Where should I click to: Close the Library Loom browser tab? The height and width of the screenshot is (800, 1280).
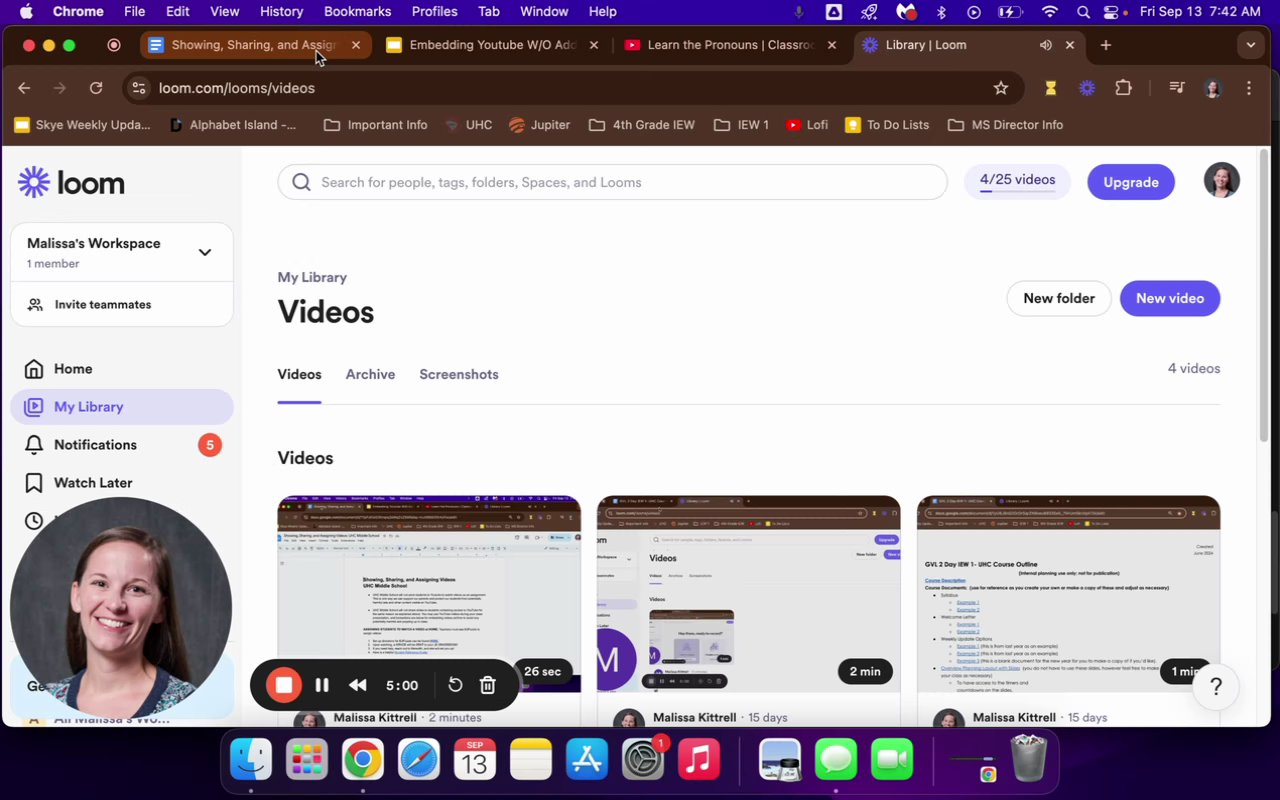tap(1070, 45)
